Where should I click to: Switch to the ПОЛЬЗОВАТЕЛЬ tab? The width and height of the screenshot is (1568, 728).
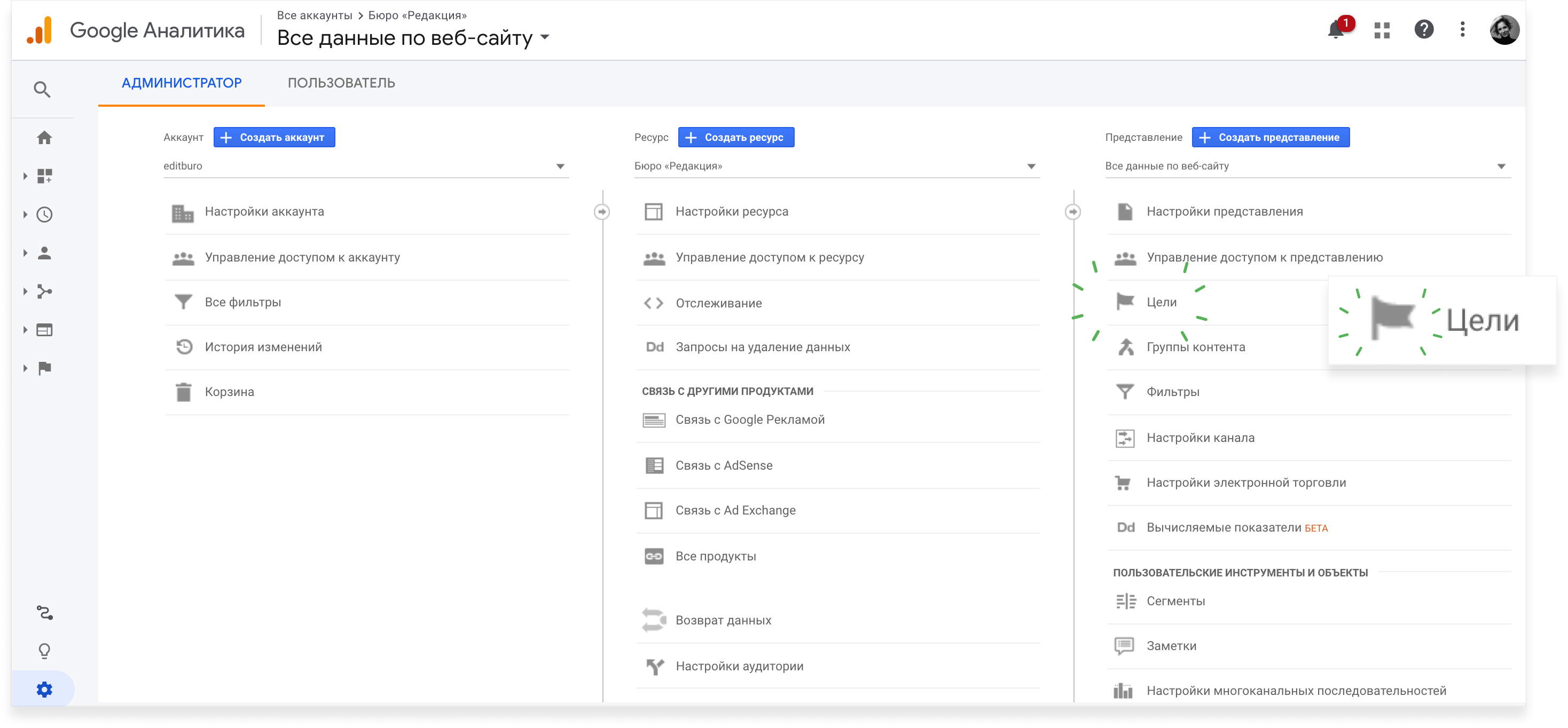coord(341,83)
